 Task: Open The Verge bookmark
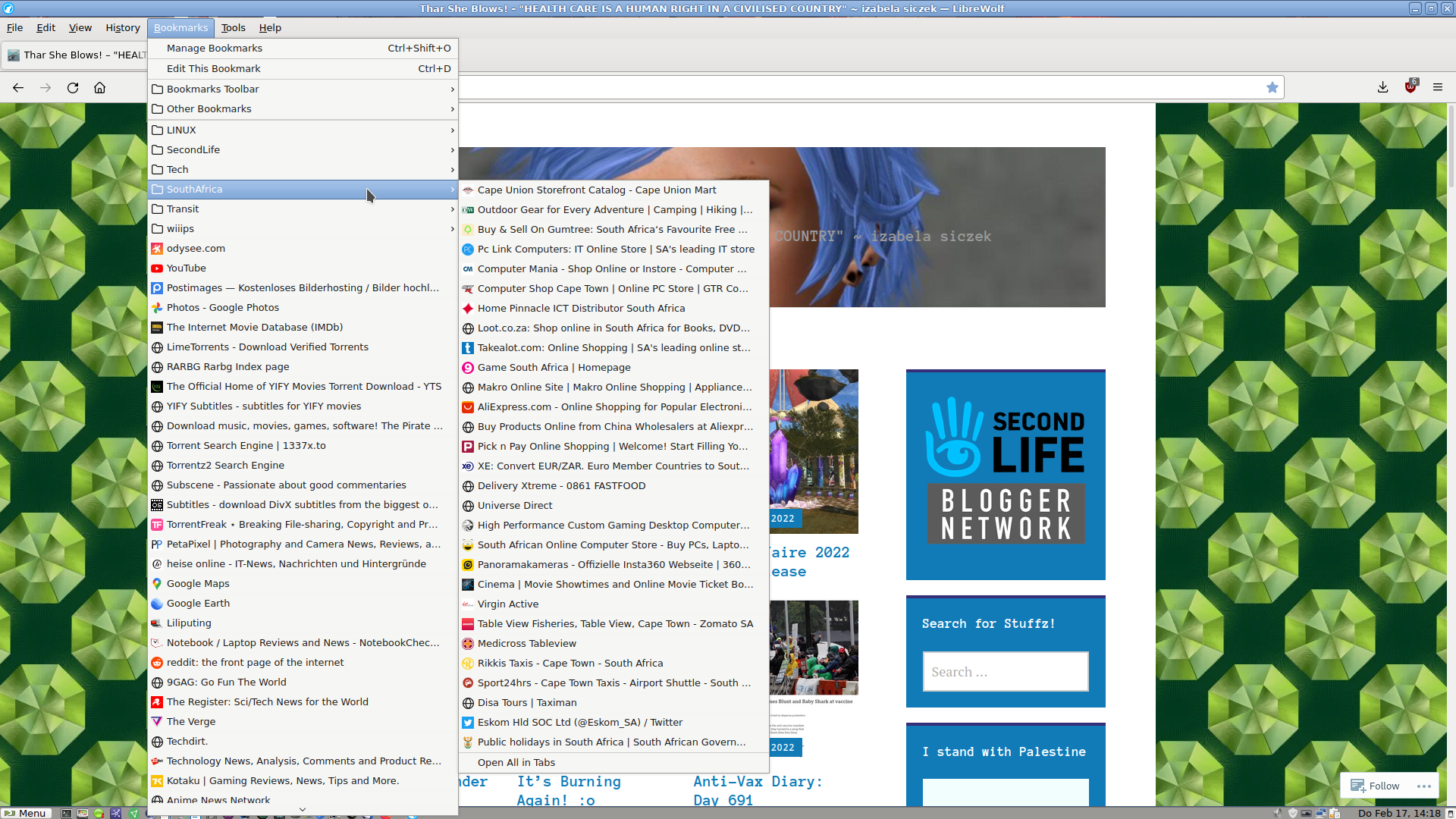click(x=303, y=722)
